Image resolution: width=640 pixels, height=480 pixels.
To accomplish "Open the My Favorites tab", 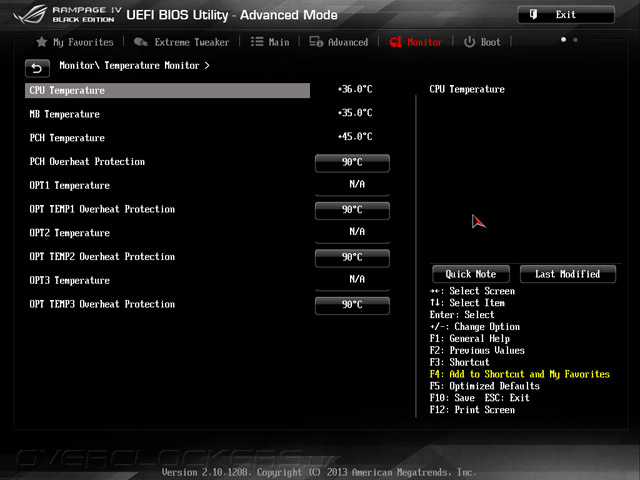I will (75, 42).
